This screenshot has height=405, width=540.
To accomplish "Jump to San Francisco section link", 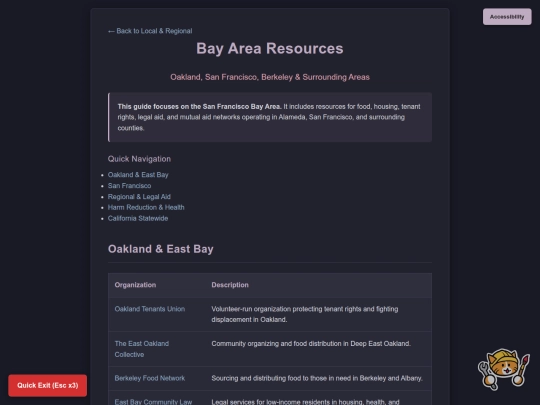I will tap(129, 186).
